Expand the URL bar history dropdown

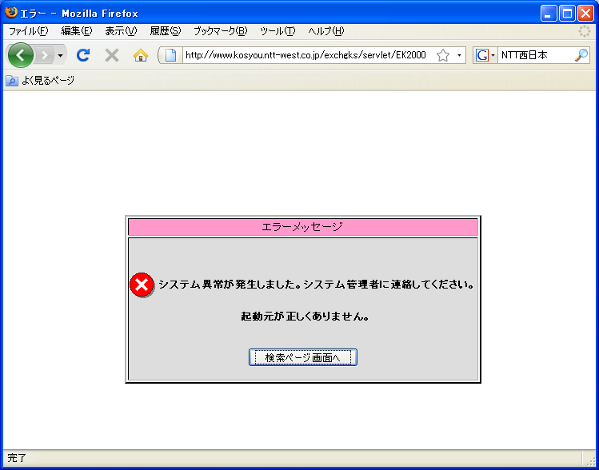(x=459, y=55)
